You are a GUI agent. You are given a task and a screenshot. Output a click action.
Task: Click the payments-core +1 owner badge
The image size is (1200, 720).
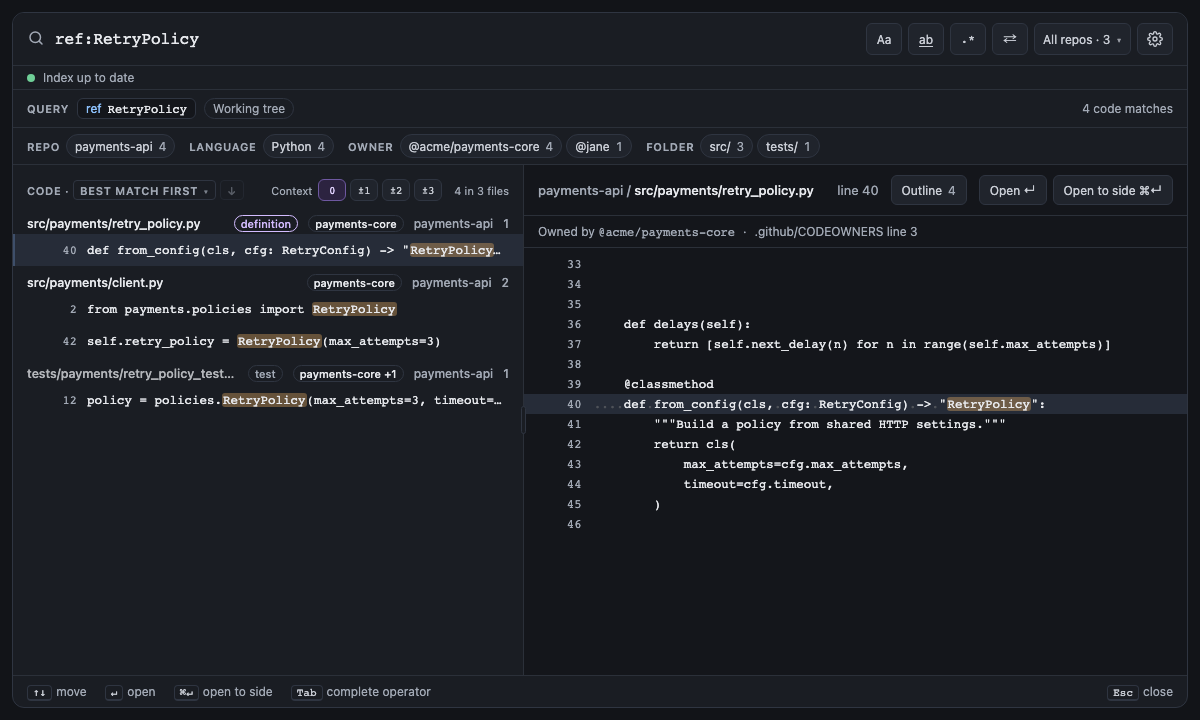pos(348,374)
